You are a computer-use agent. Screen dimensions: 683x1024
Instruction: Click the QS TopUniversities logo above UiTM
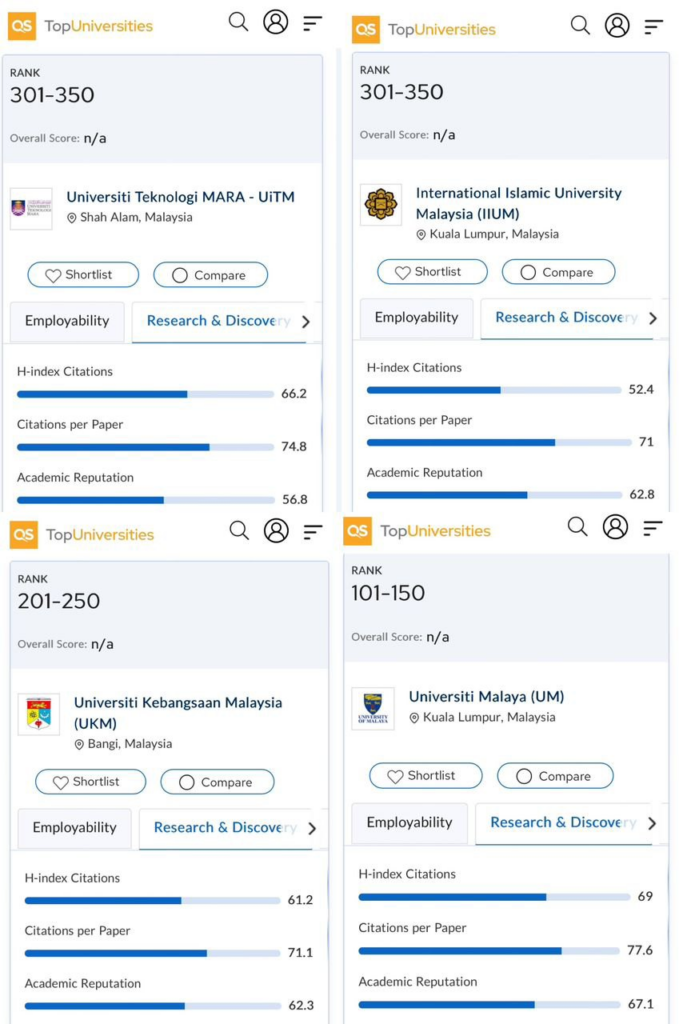coord(81,26)
